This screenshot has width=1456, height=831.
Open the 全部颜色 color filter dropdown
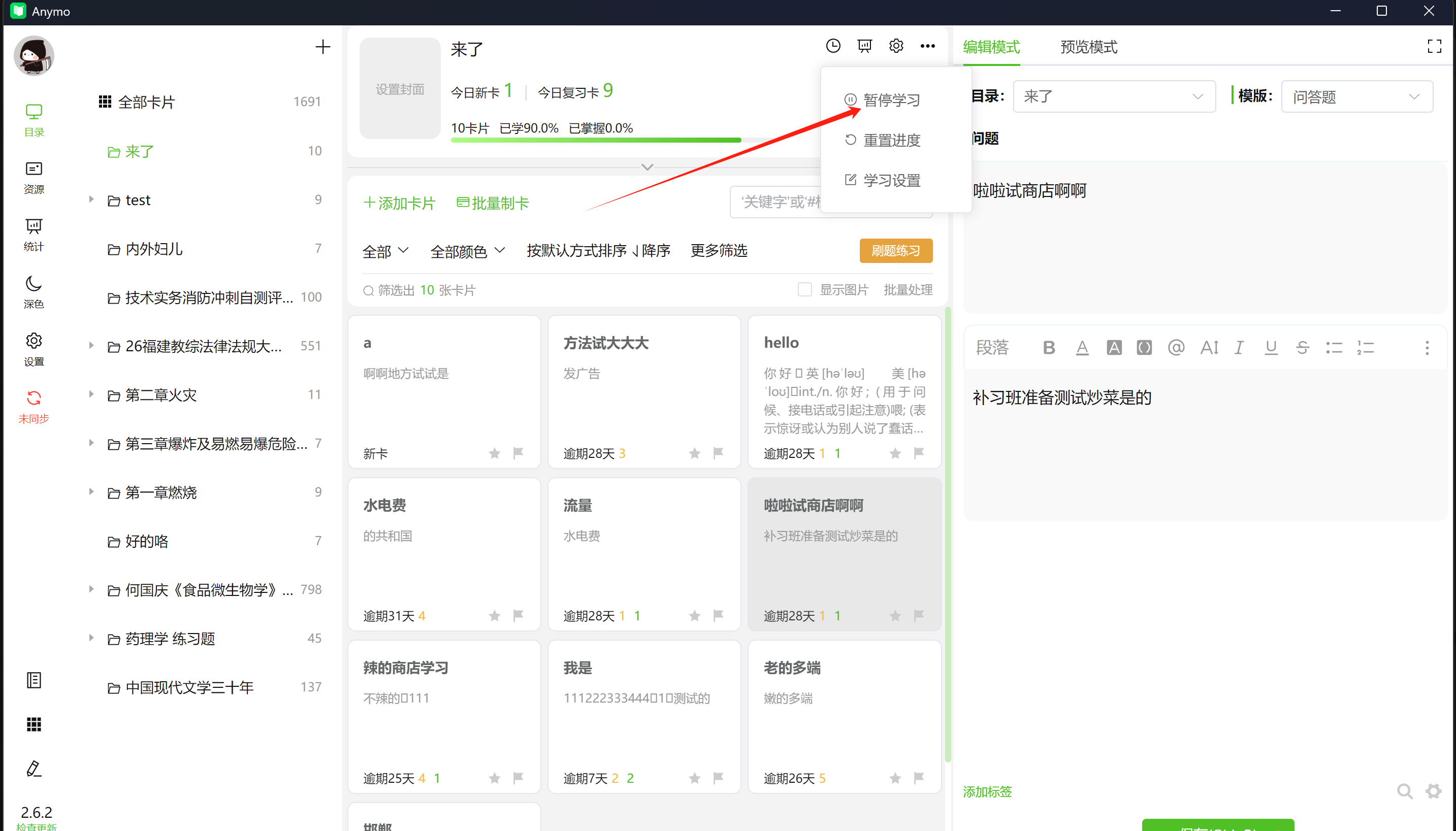point(467,251)
